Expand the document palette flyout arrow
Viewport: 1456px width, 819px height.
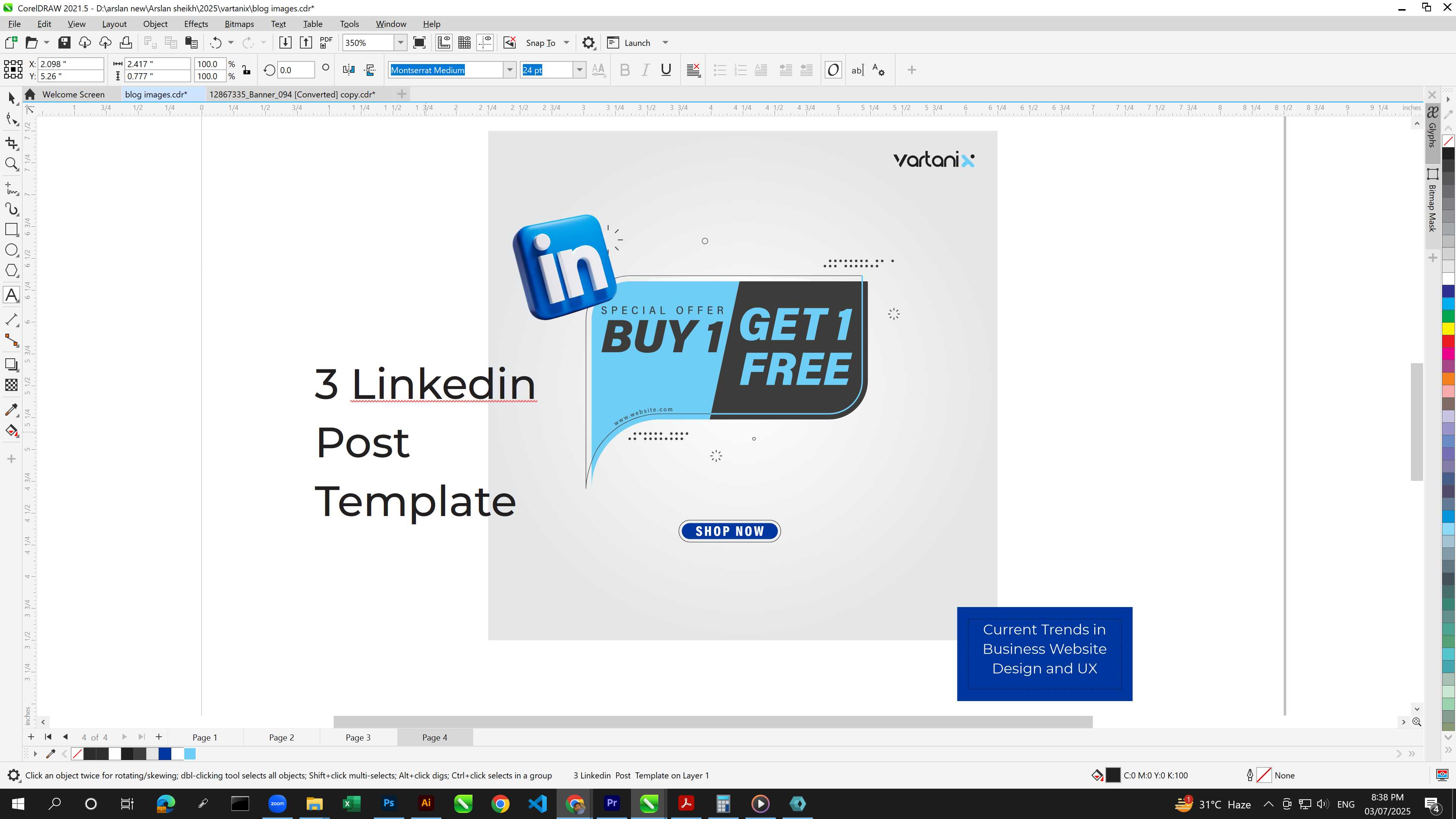35,753
